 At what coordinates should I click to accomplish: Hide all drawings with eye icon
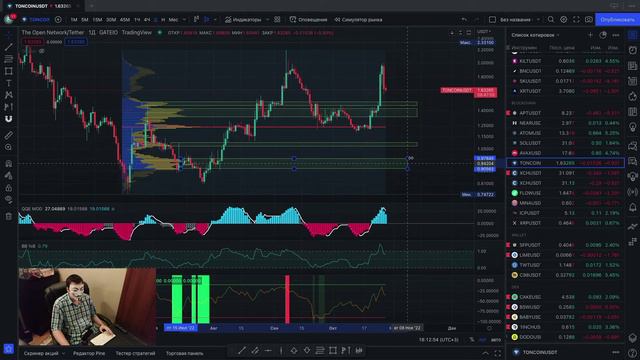coord(9,200)
